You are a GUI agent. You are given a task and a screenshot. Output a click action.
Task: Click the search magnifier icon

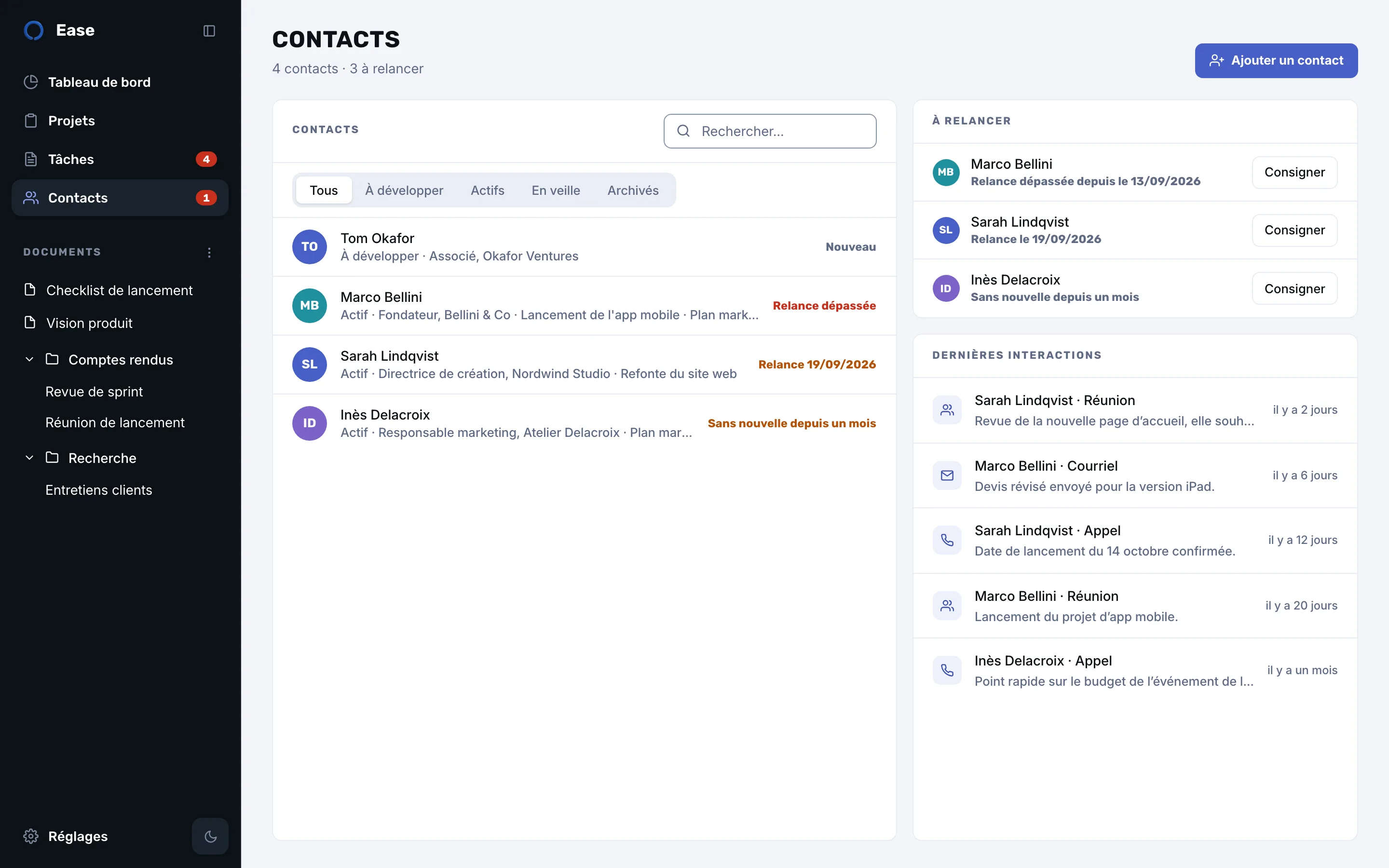coord(683,131)
